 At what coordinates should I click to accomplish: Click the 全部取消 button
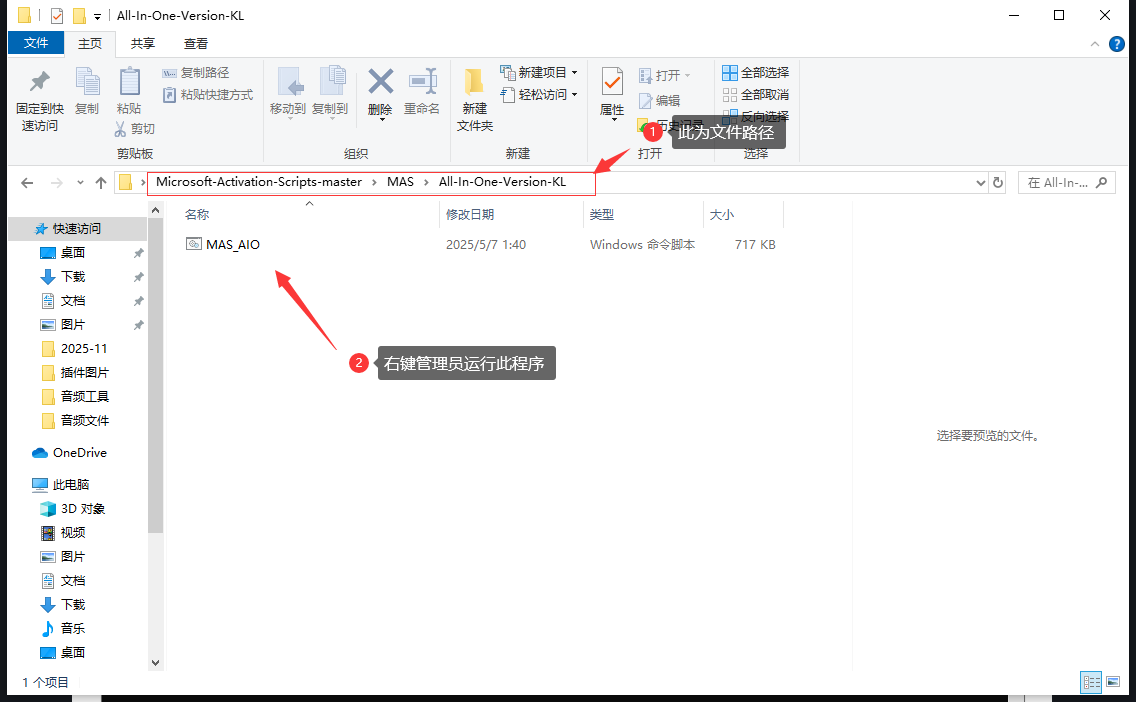[x=756, y=95]
